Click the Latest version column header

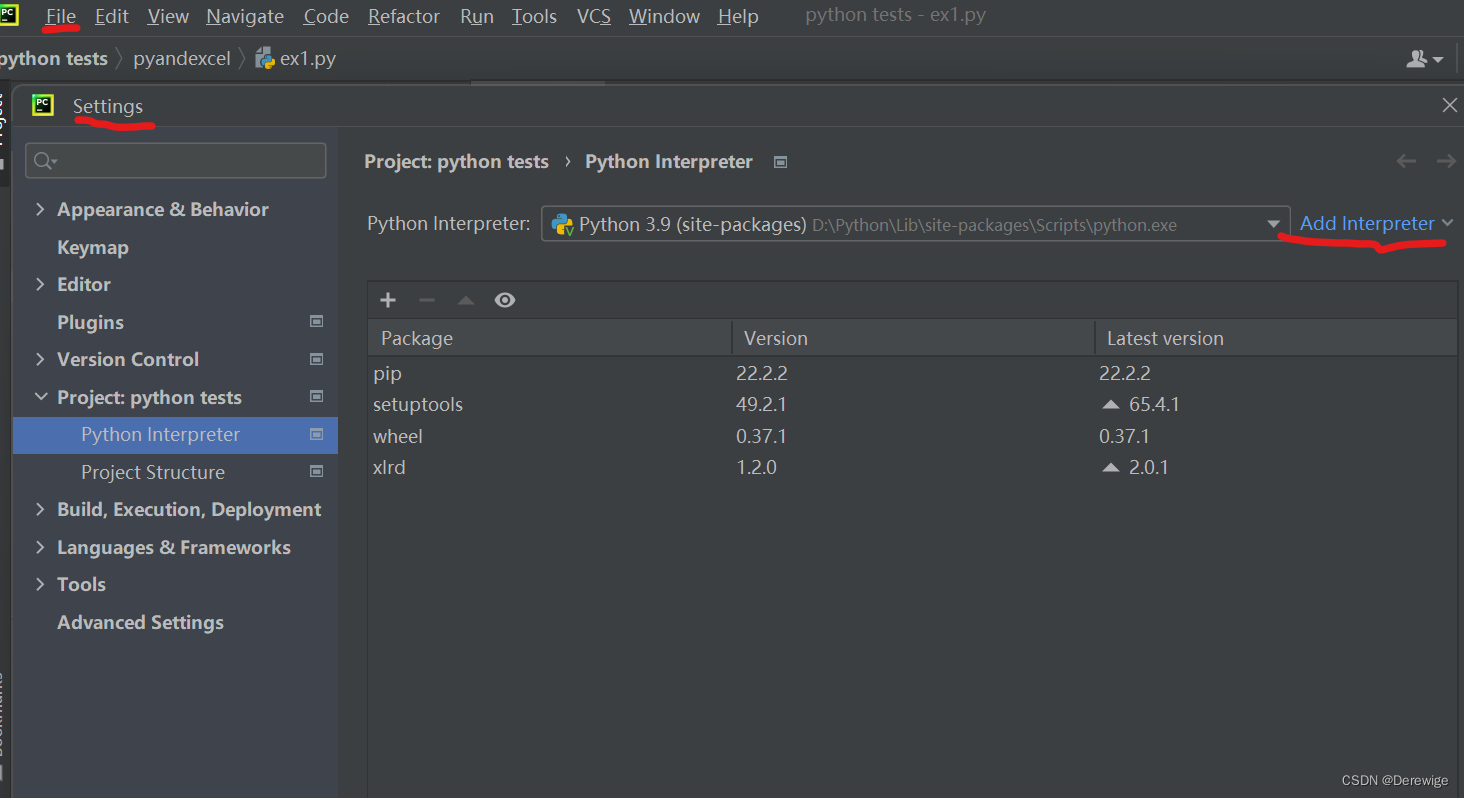[x=1276, y=338]
